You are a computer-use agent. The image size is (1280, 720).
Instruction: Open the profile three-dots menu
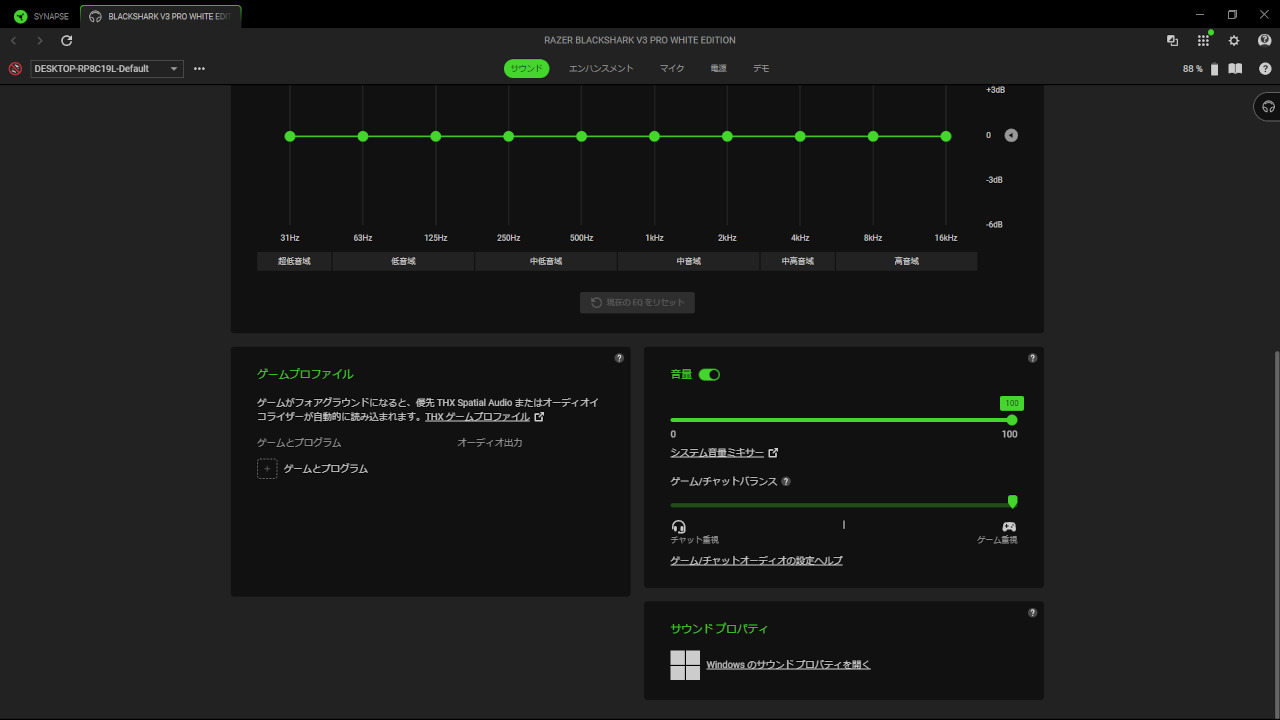coord(199,69)
